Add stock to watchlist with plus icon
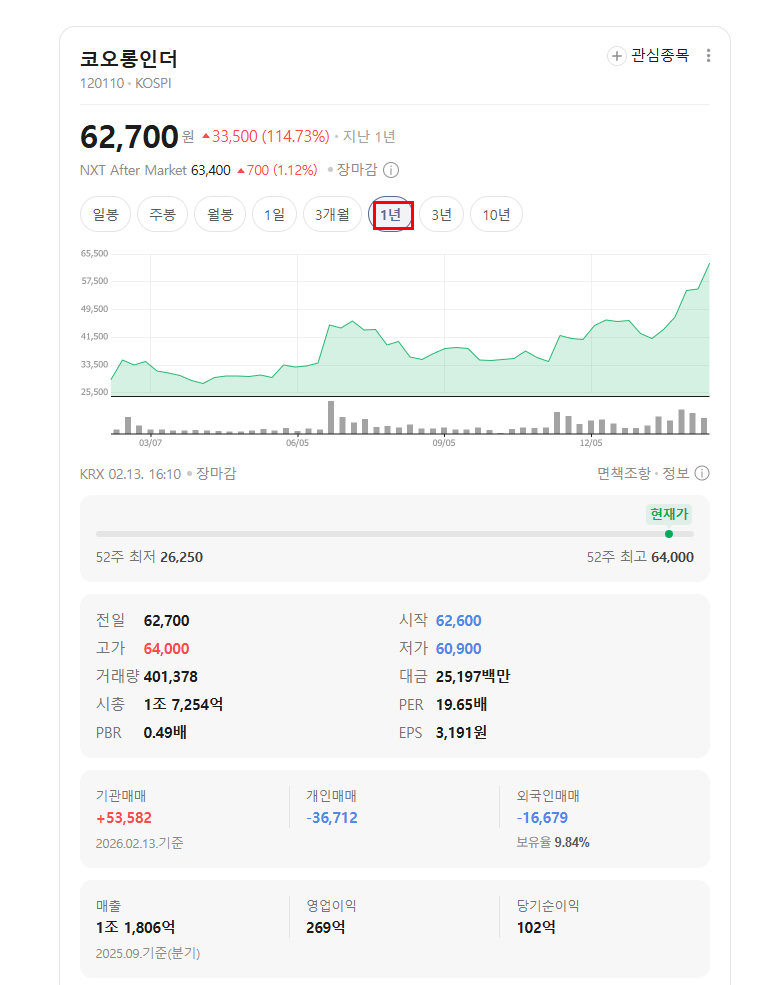The image size is (776, 985). [616, 56]
